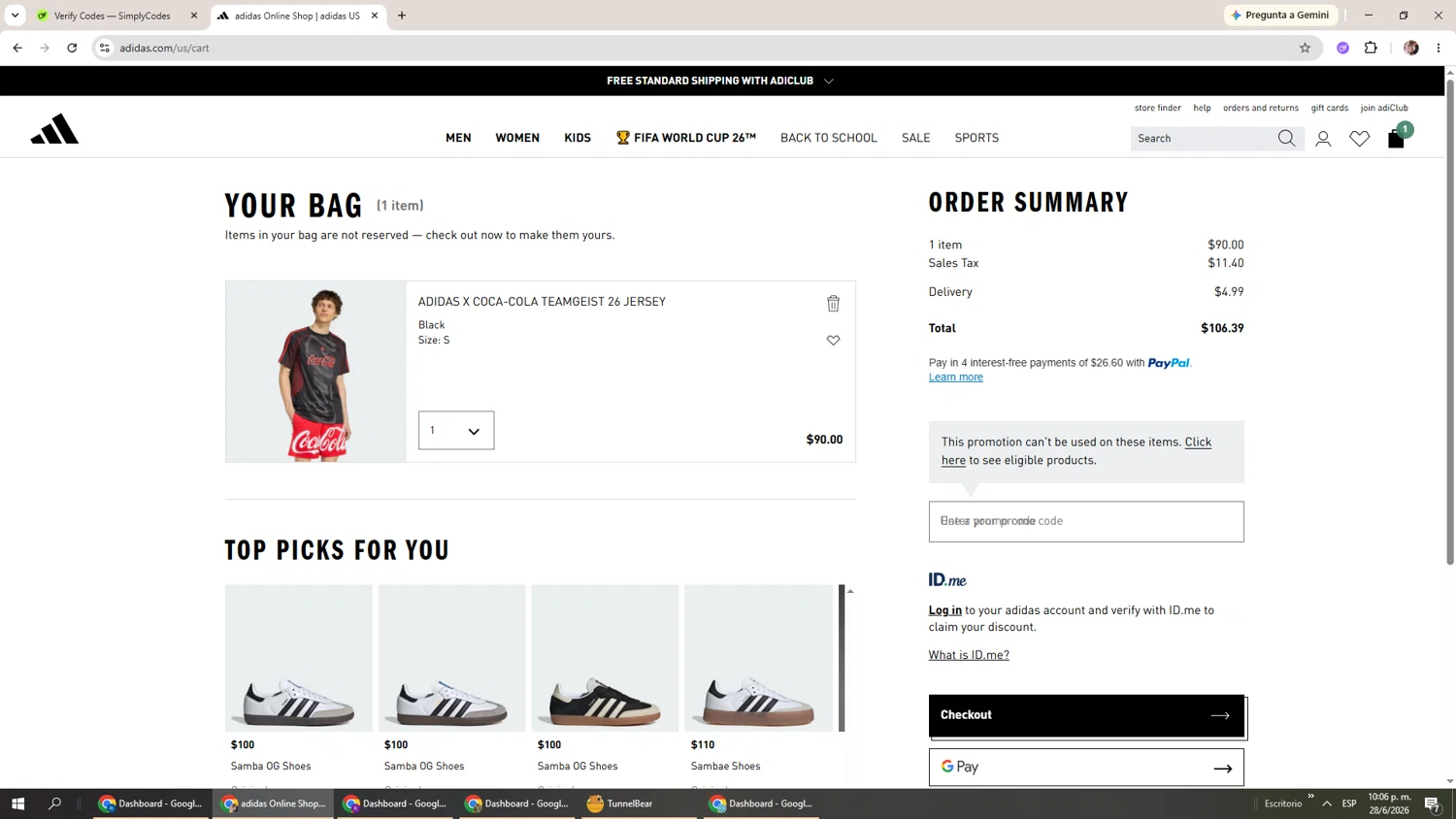
Task: Click PayPal Learn more link
Action: [955, 377]
